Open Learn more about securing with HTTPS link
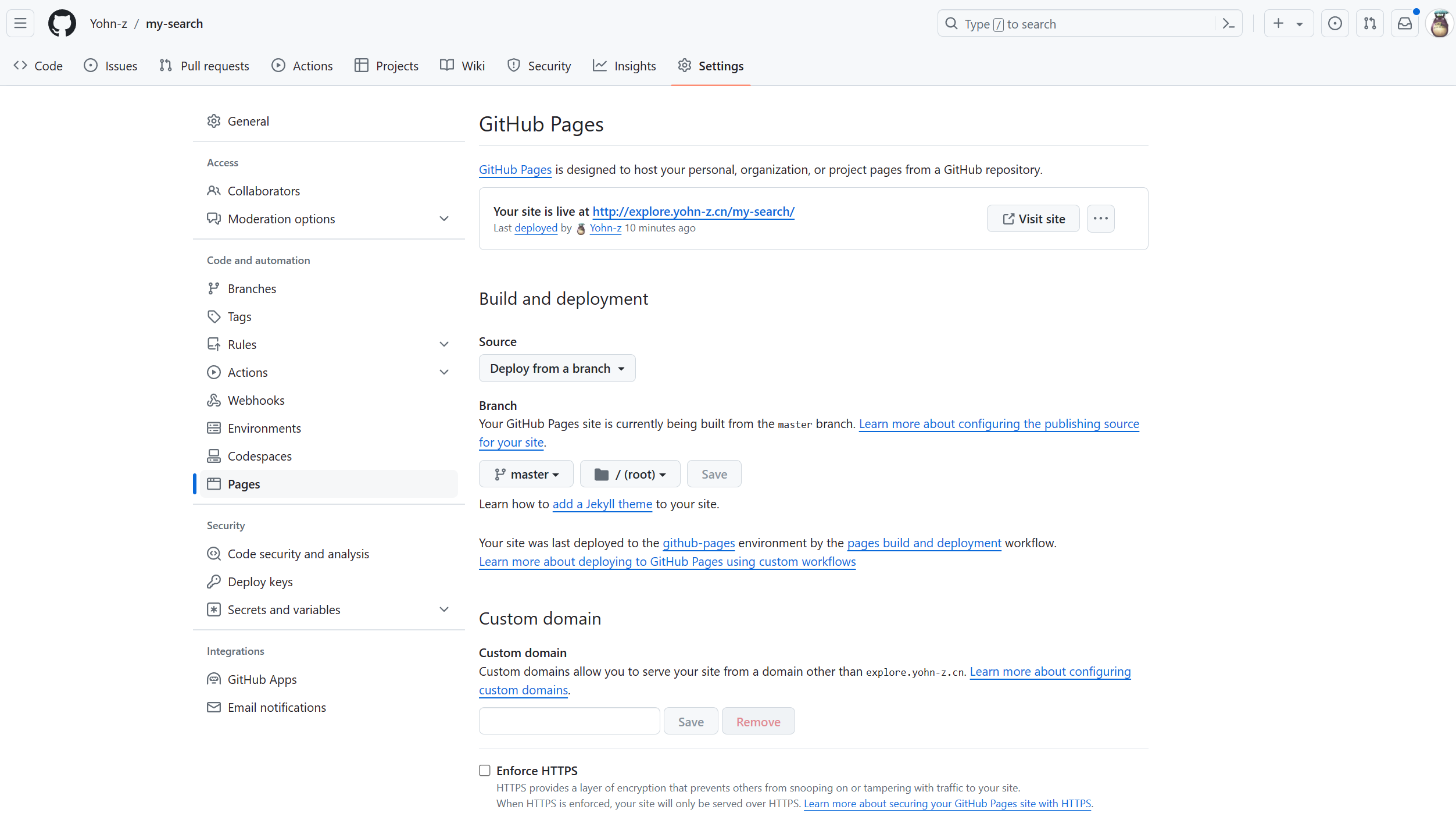This screenshot has width=1456, height=813. 947,803
